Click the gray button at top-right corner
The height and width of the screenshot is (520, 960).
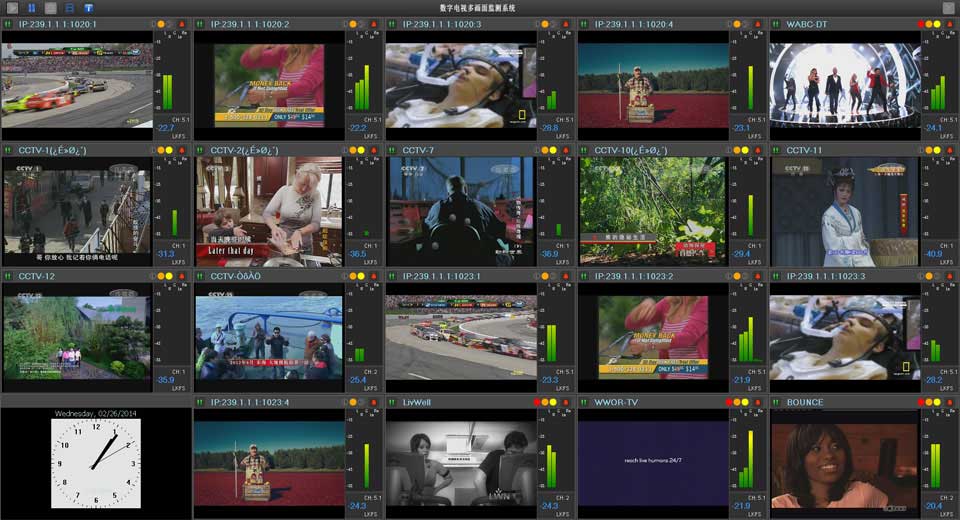(948, 8)
